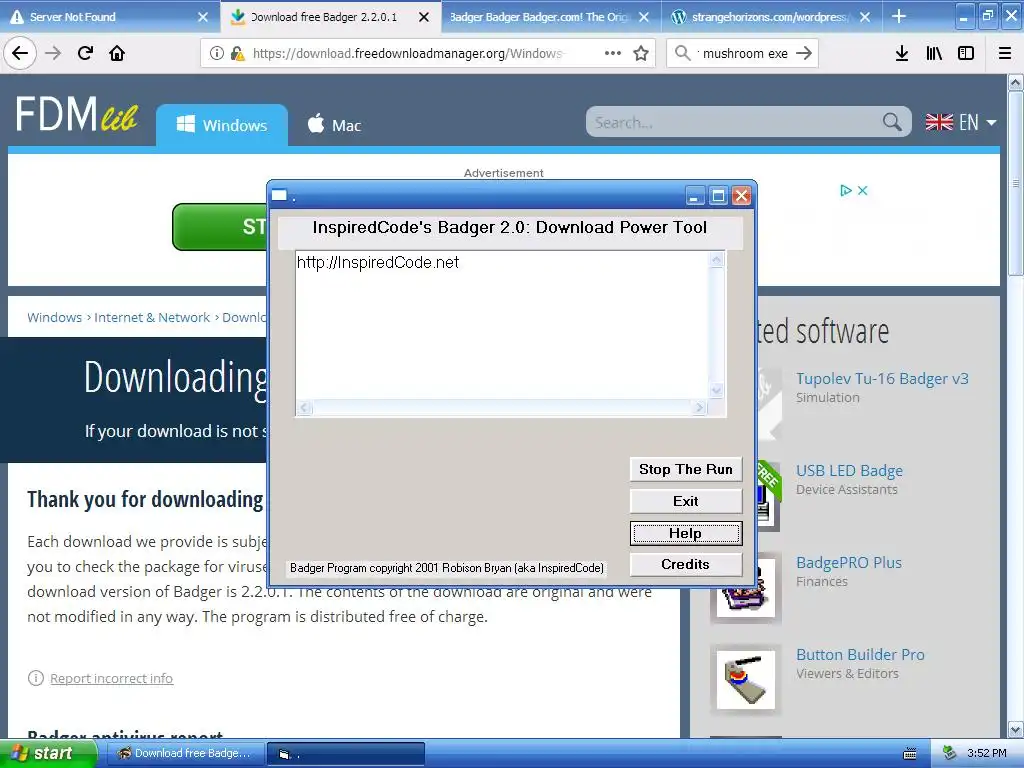This screenshot has height=768, width=1024.
Task: Open Internet & Network breadcrumb link
Action: coord(152,317)
